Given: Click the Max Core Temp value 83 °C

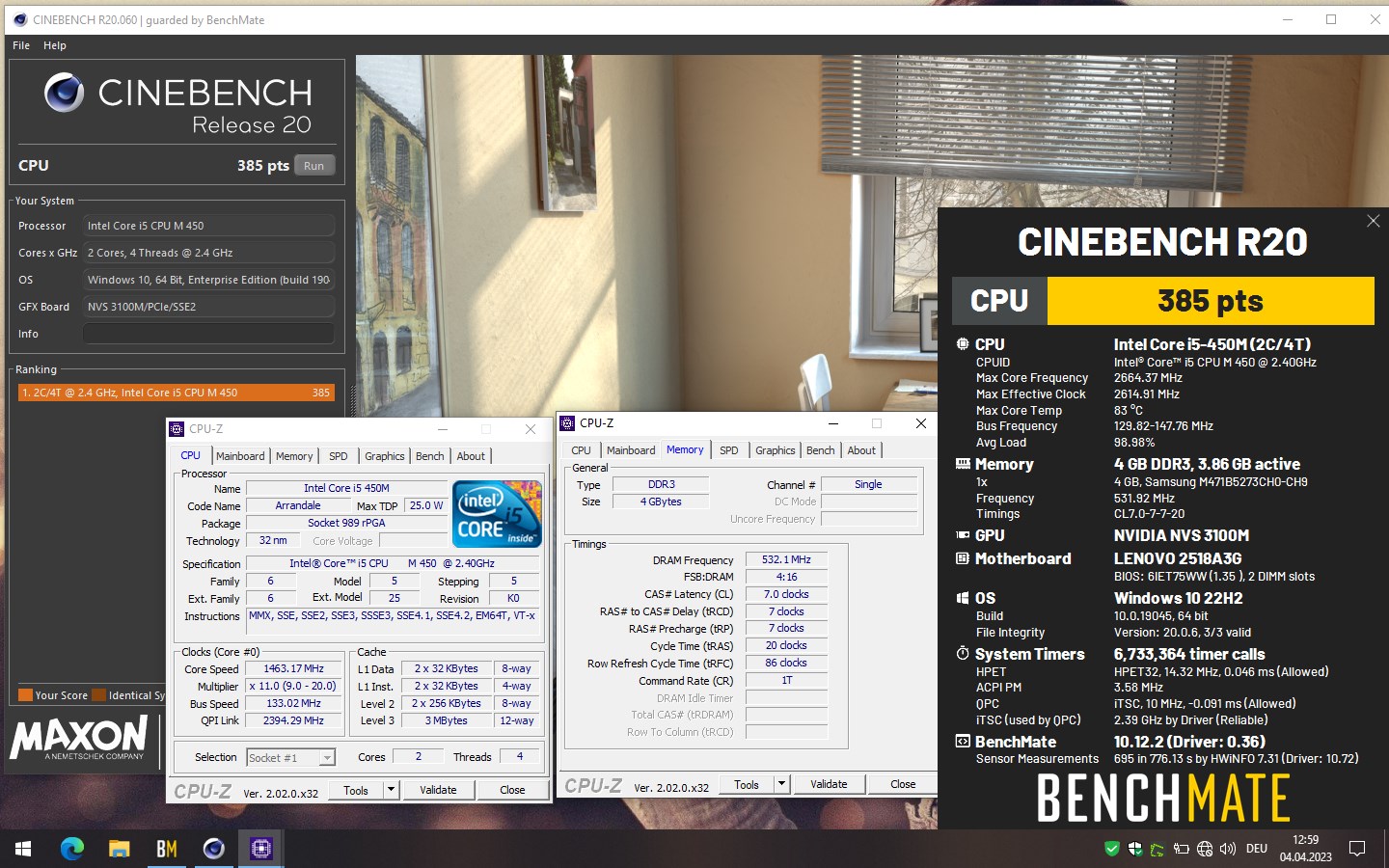Looking at the screenshot, I should pyautogui.click(x=1129, y=411).
